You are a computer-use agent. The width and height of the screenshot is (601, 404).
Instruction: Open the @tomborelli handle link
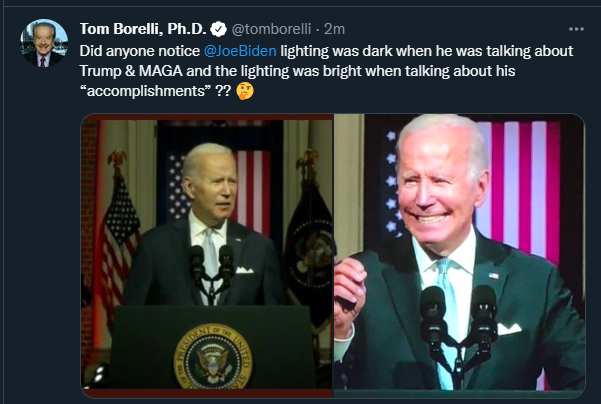click(x=271, y=29)
